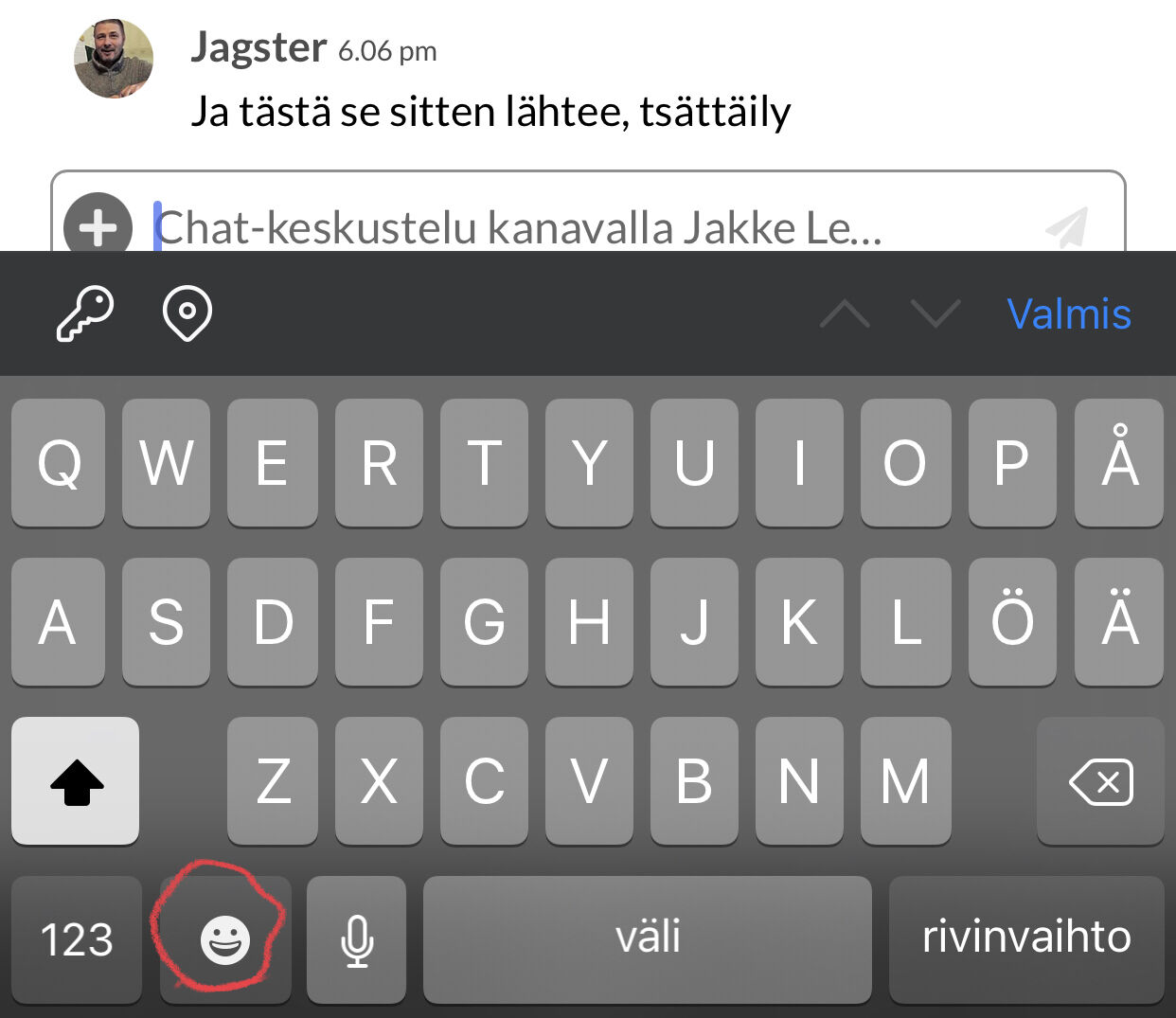Switch to the 123 number keyboard
The image size is (1176, 1018).
(x=77, y=939)
